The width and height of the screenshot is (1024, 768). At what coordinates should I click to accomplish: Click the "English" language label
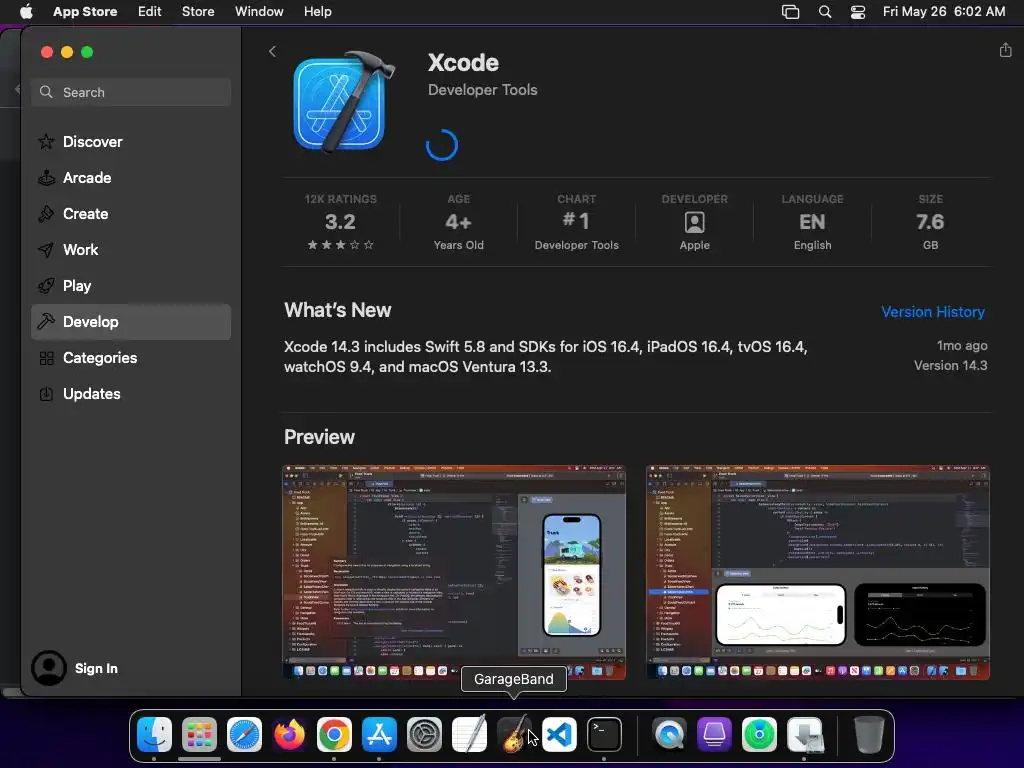[812, 245]
